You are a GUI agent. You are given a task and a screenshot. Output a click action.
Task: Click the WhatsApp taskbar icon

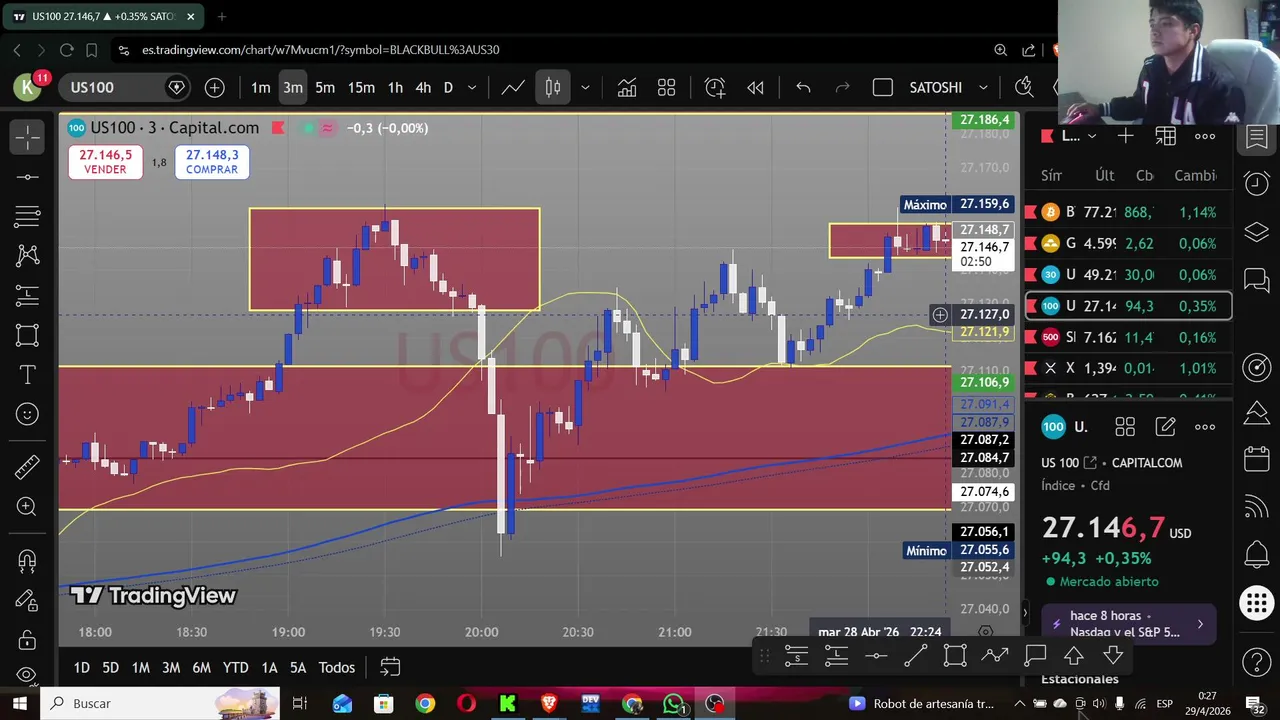[673, 704]
